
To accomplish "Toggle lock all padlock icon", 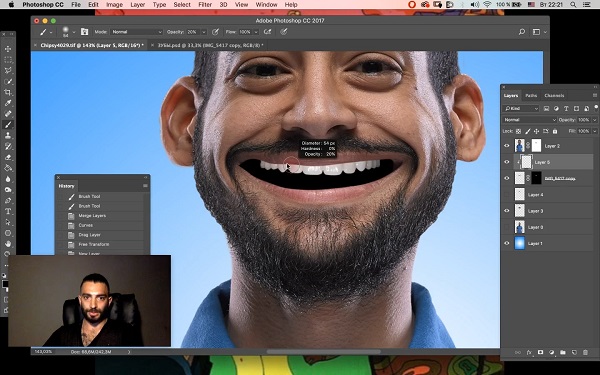I will coord(555,131).
